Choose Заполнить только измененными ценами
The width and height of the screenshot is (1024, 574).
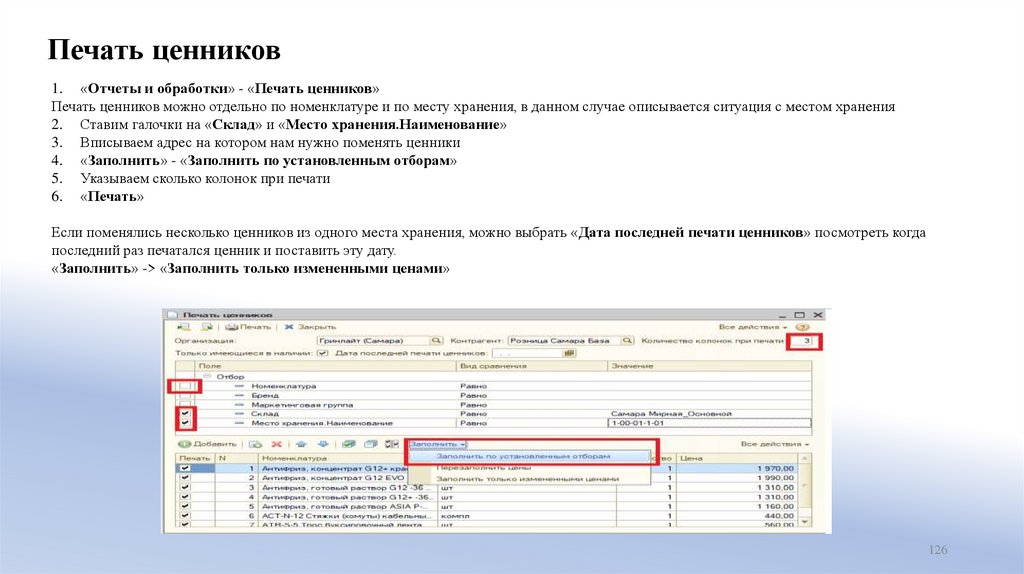pyautogui.click(x=528, y=479)
